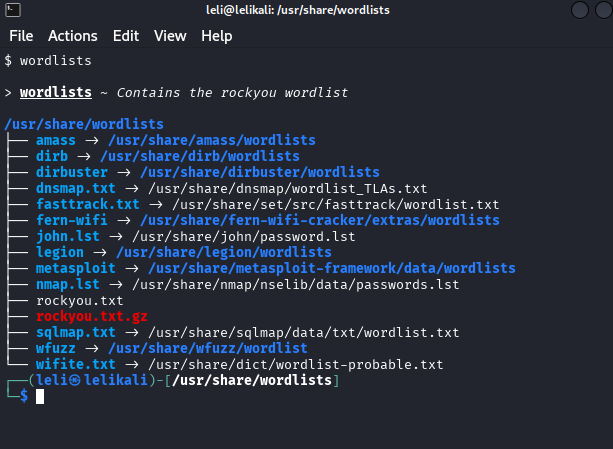
Task: Click the nselib/data/passwords.lst path
Action: (x=296, y=285)
